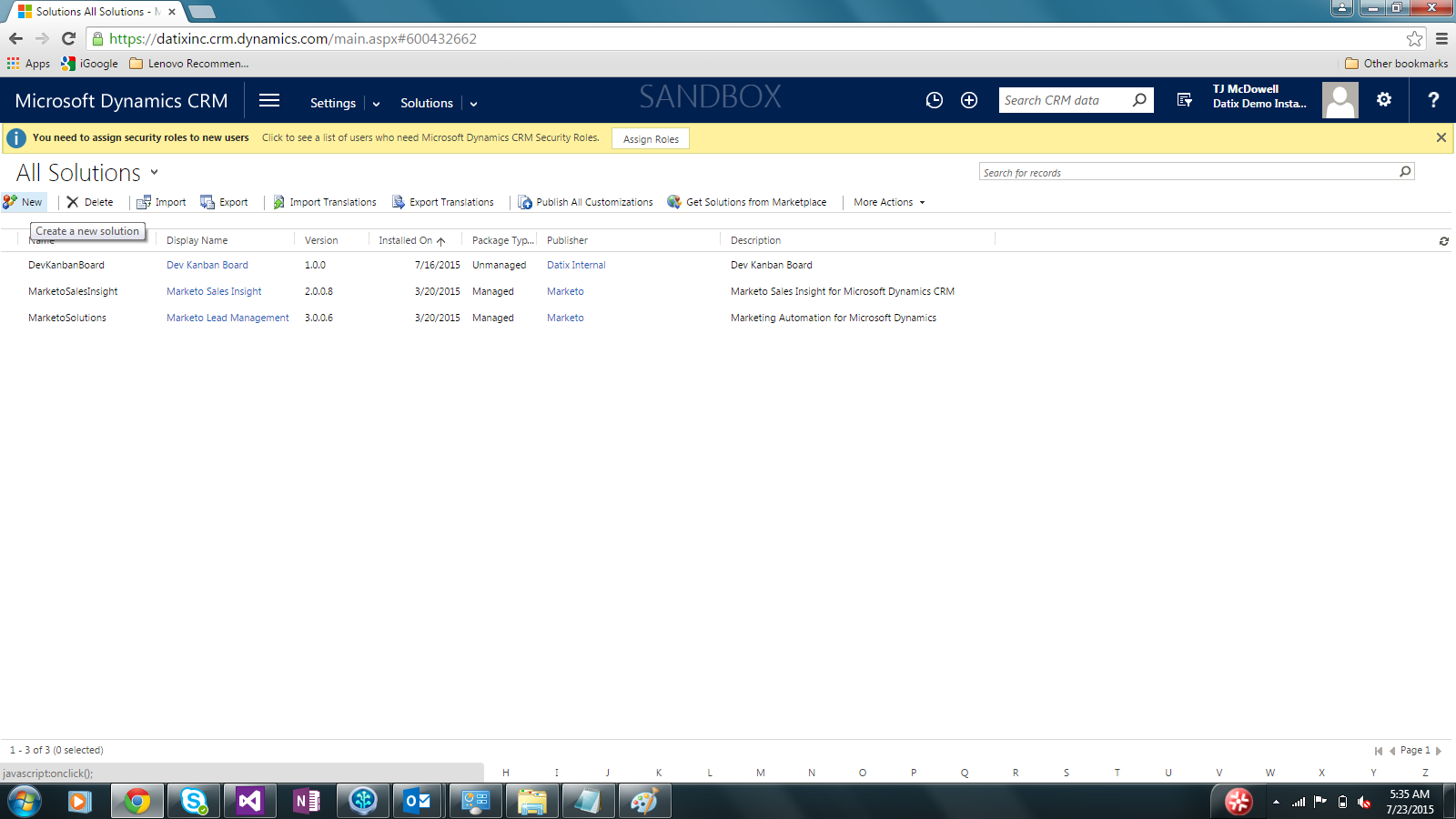The image size is (1456, 819).
Task: Open the CRM main navigation hamburger menu
Action: [269, 101]
